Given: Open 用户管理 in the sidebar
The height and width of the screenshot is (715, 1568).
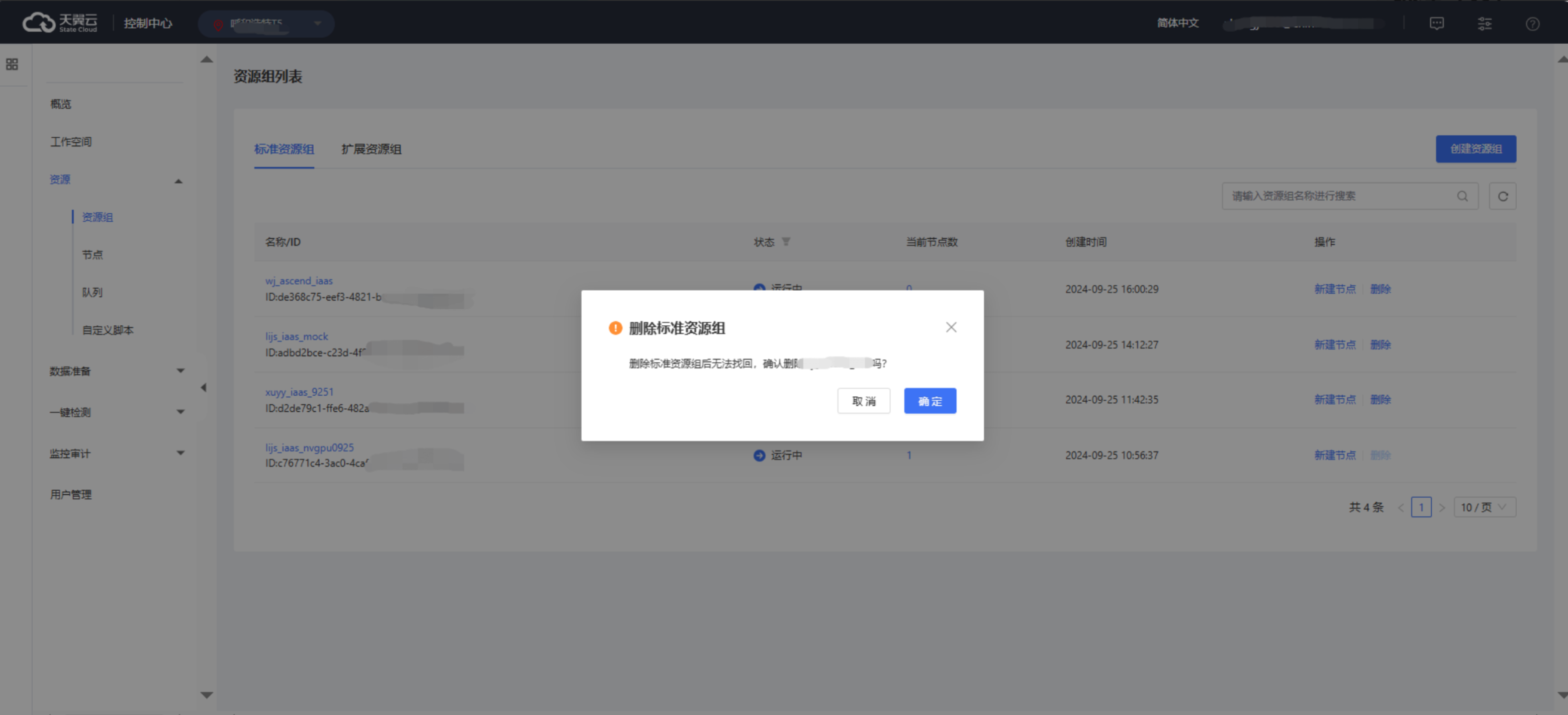Looking at the screenshot, I should point(70,495).
